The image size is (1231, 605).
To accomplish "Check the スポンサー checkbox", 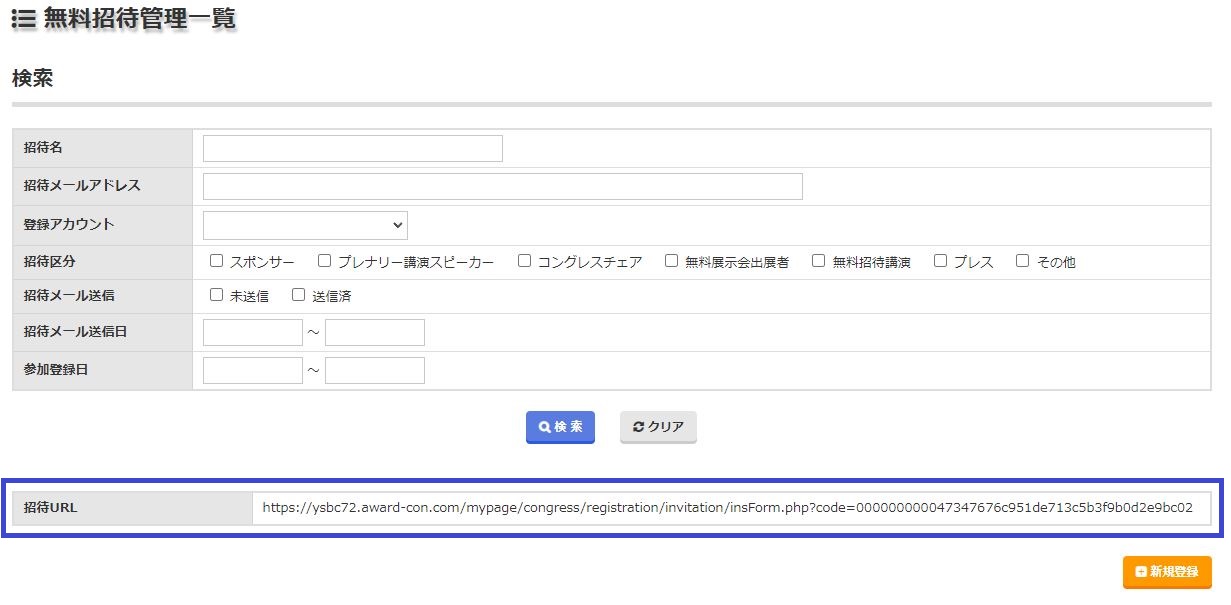I will pyautogui.click(x=217, y=261).
